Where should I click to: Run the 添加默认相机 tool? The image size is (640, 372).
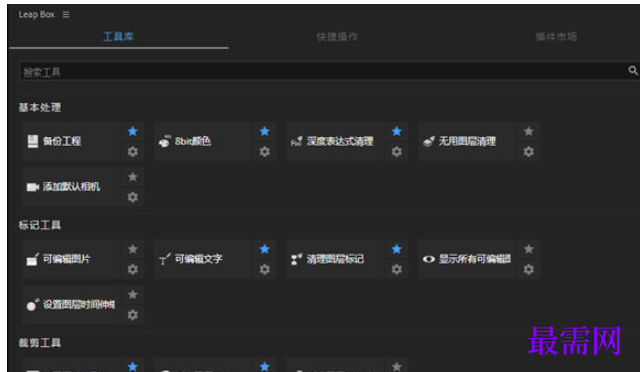[71, 187]
